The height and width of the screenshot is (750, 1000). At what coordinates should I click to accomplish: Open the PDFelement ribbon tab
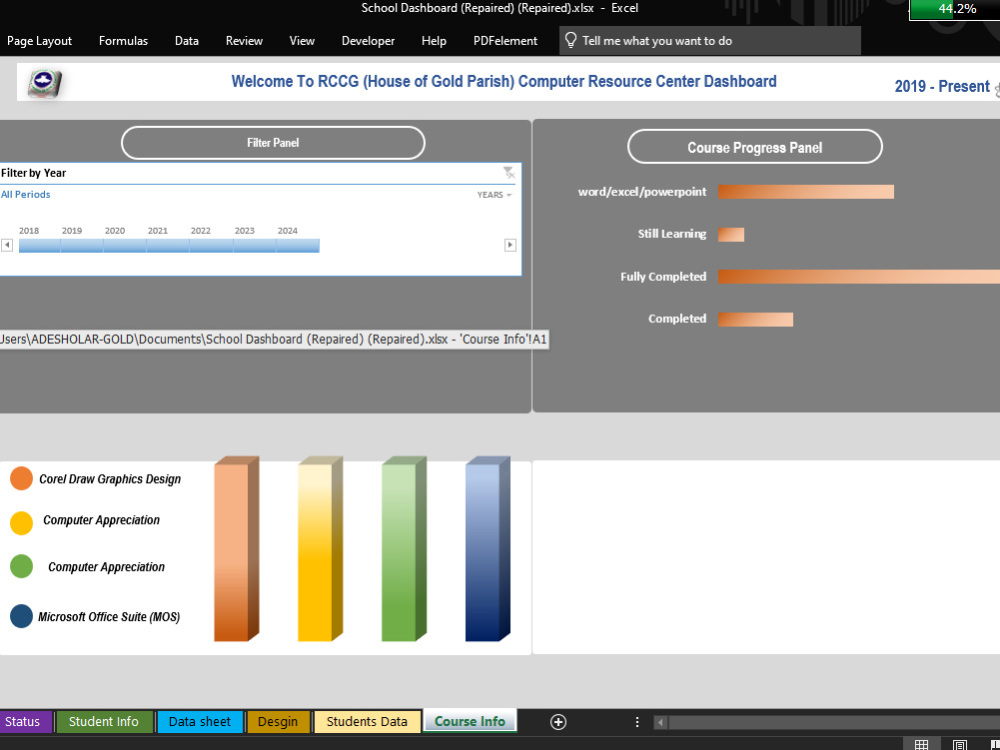pyautogui.click(x=505, y=41)
